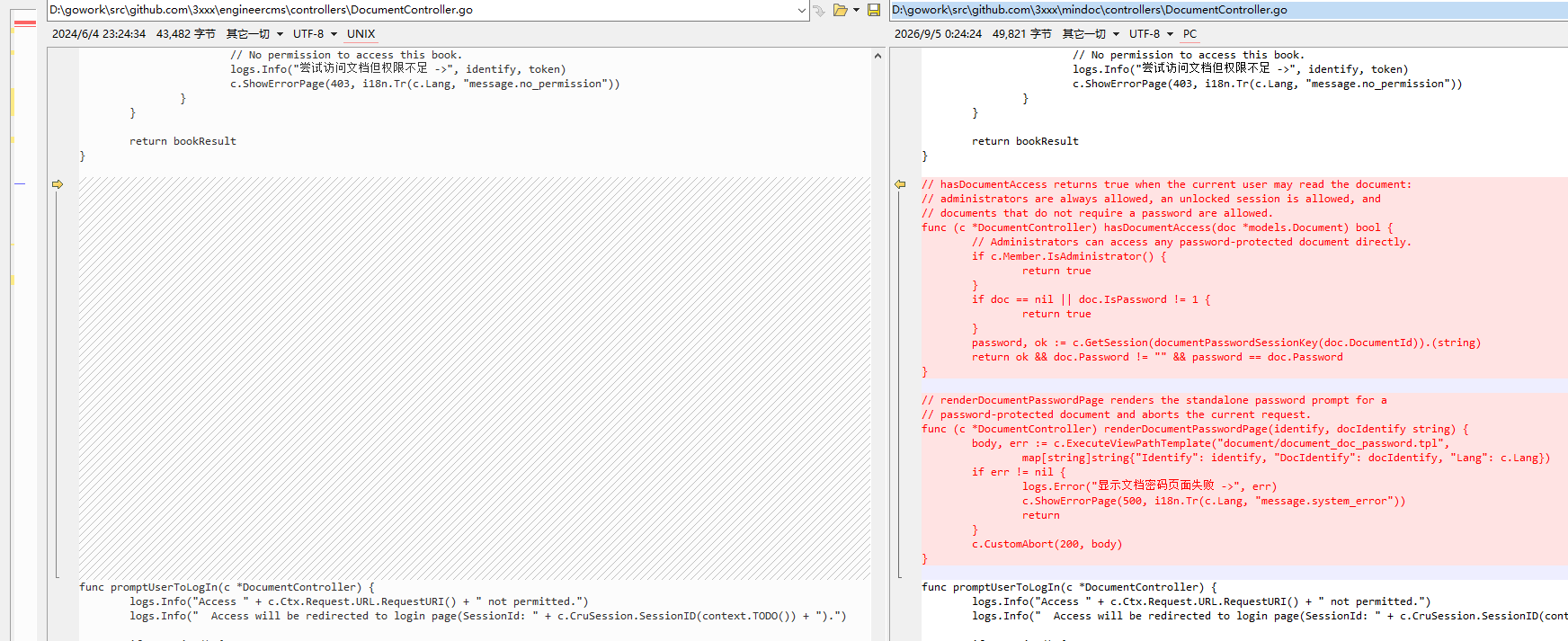Click the copy-to-right yellow arrow in left gutter
1568x641 pixels.
point(58,184)
